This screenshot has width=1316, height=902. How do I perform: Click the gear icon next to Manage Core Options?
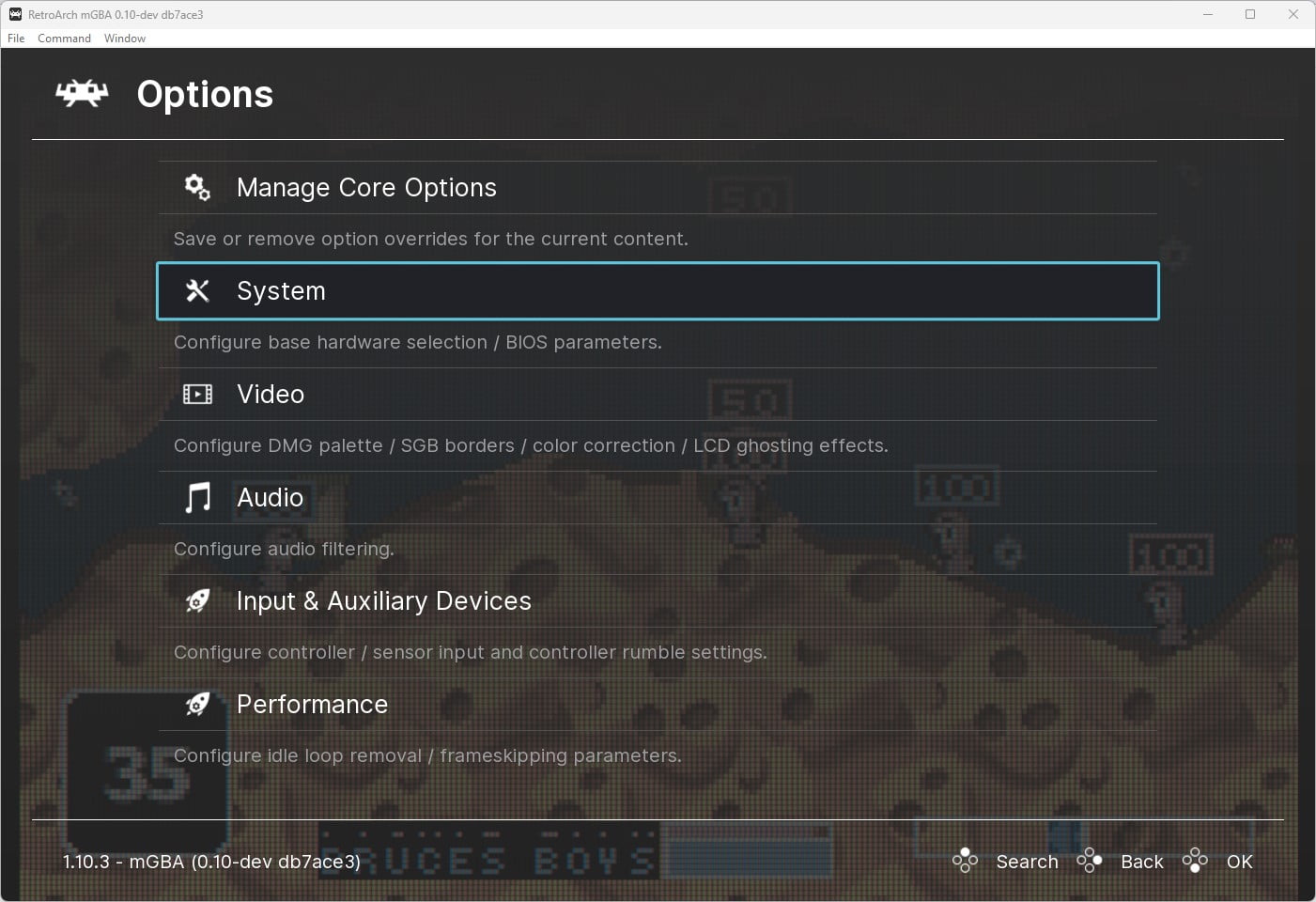point(196,187)
